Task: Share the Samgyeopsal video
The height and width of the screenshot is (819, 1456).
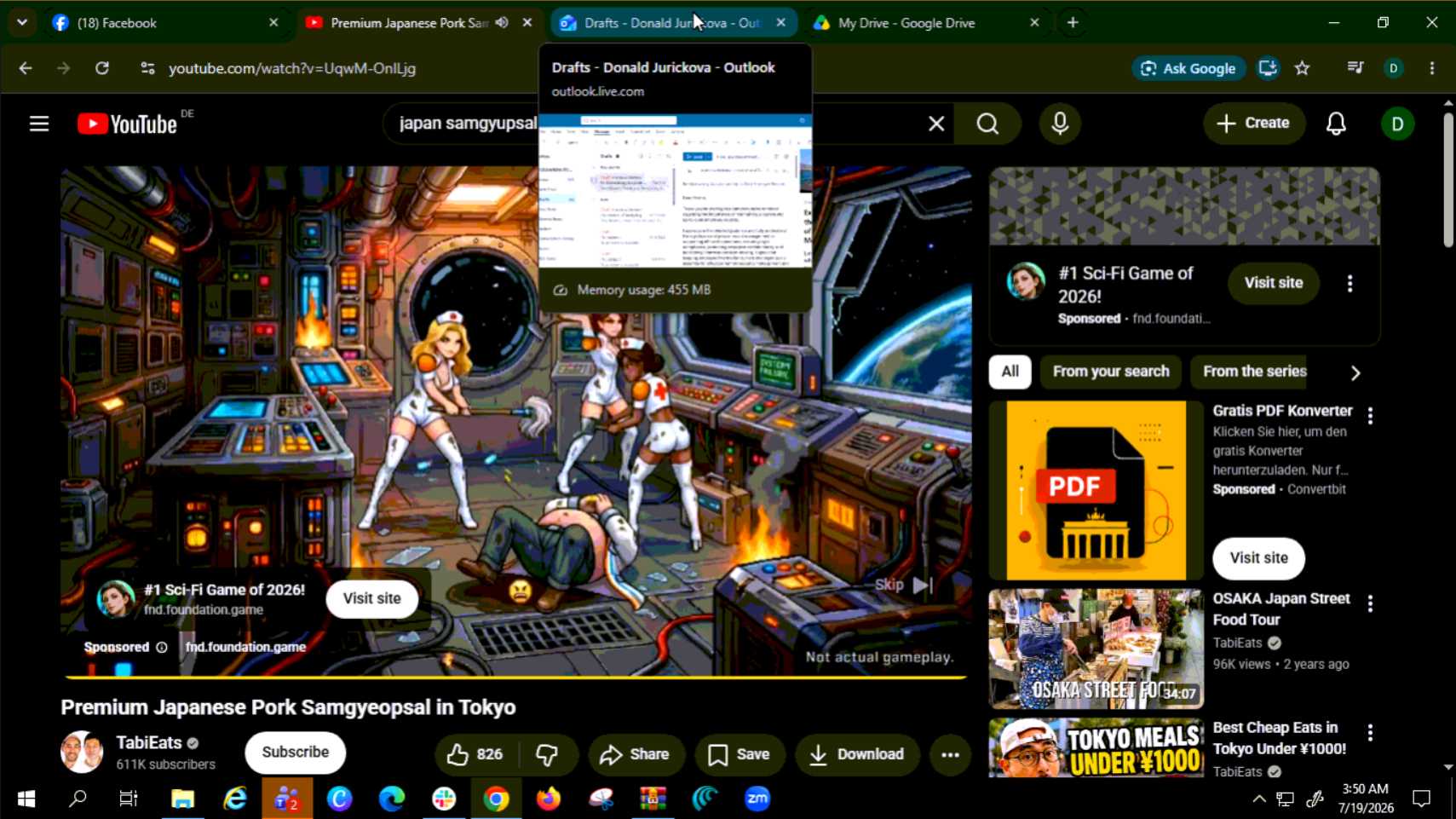Action: click(x=636, y=754)
